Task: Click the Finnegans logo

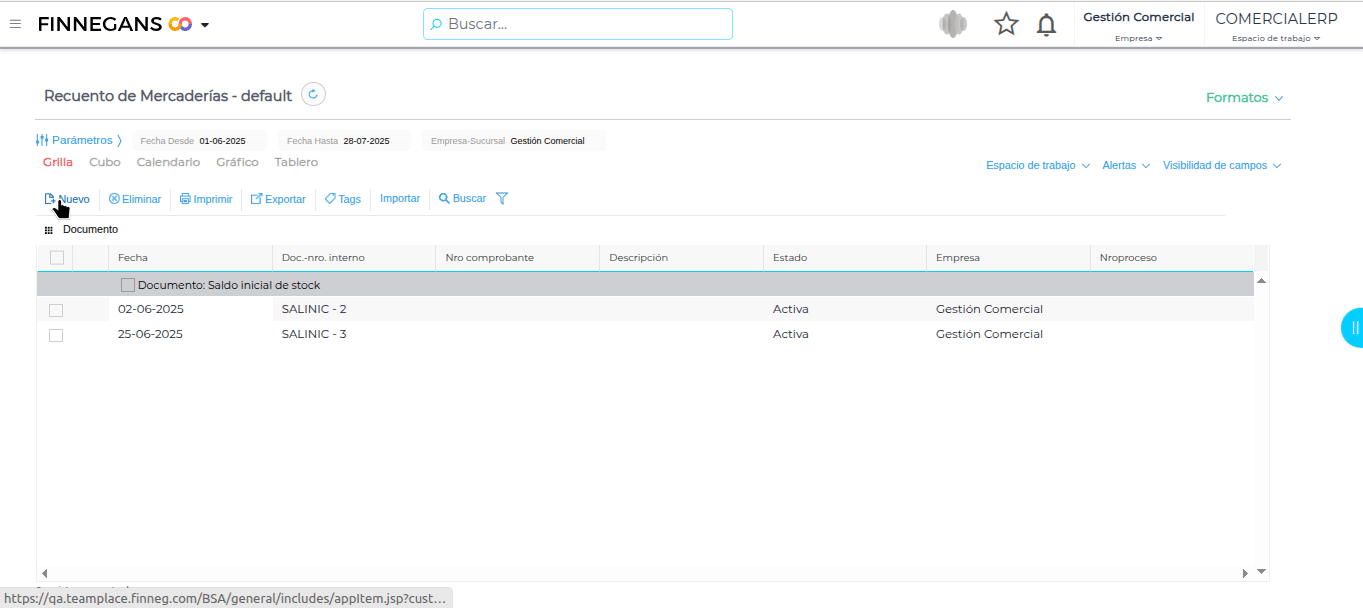Action: pyautogui.click(x=115, y=24)
